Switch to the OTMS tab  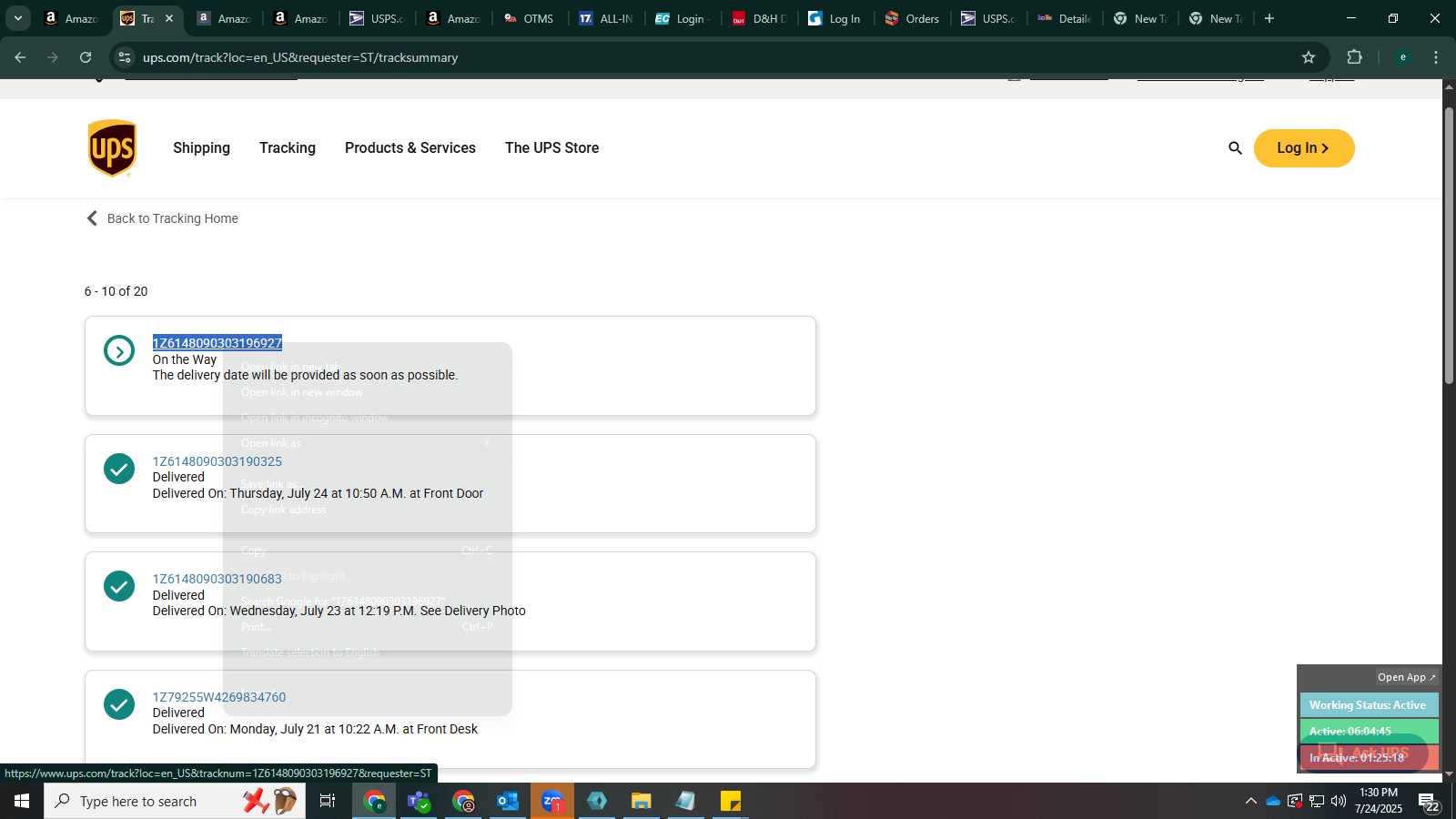click(530, 18)
